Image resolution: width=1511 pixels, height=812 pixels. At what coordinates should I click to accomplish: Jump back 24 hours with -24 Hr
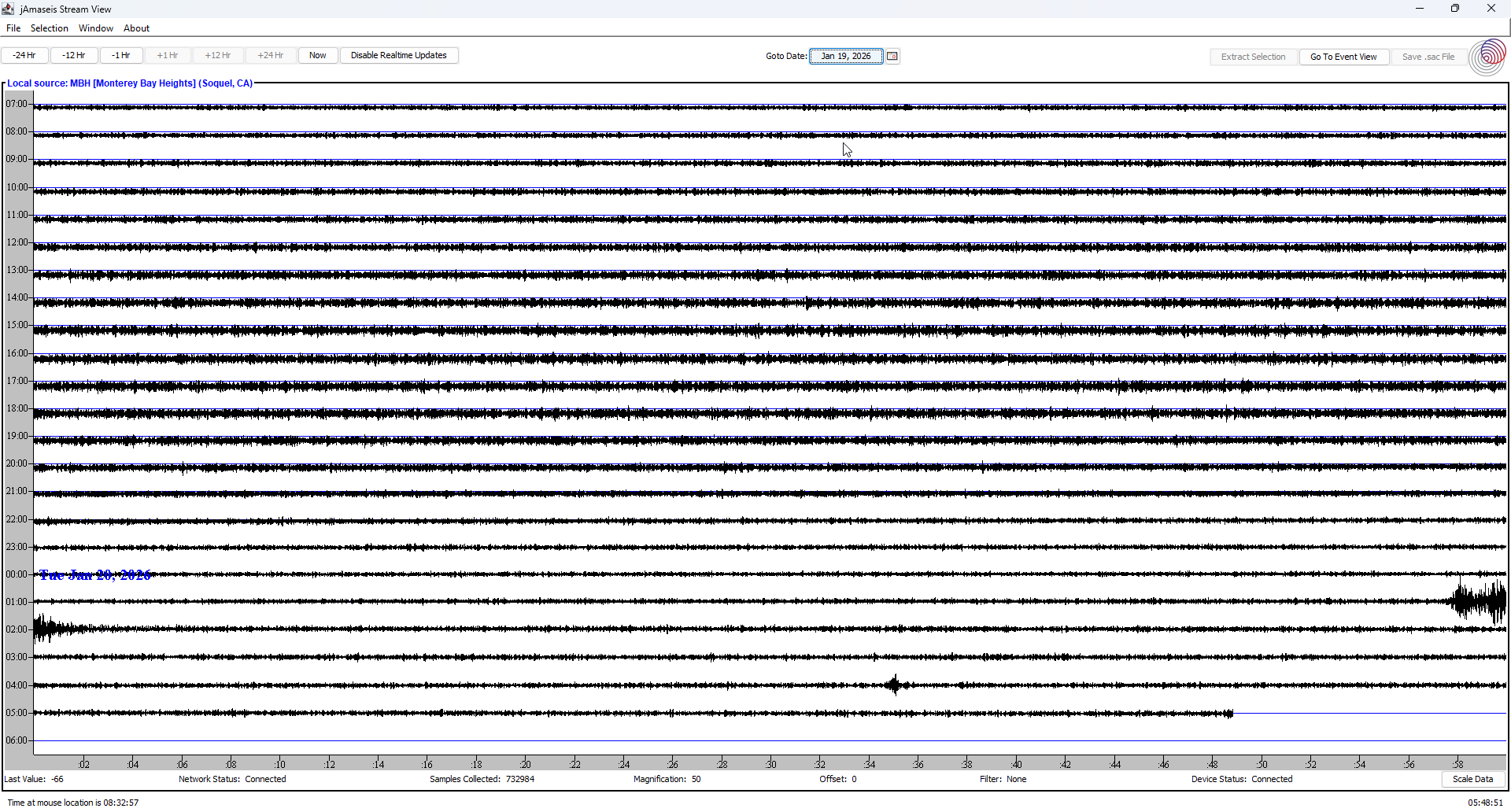tap(24, 55)
